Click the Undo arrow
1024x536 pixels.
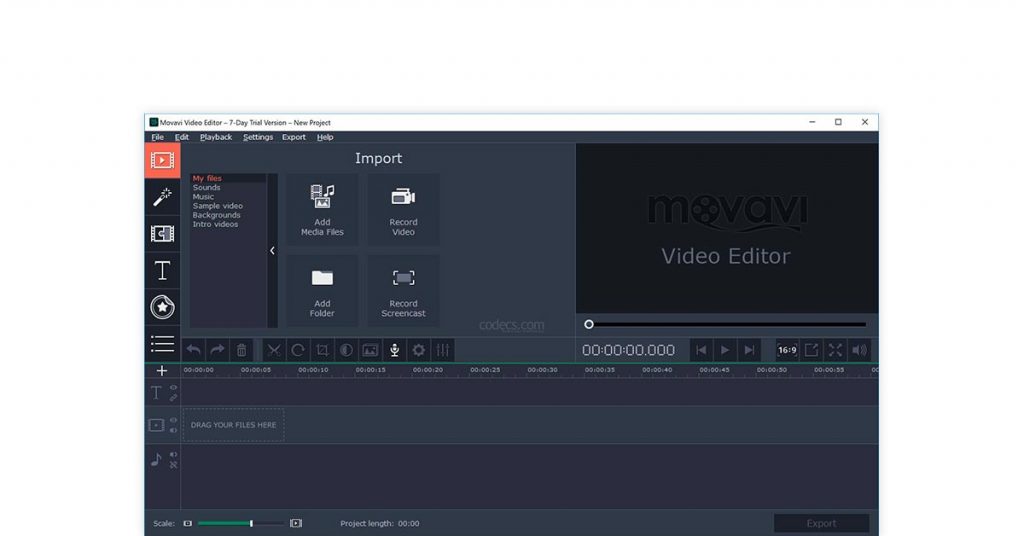coord(193,350)
